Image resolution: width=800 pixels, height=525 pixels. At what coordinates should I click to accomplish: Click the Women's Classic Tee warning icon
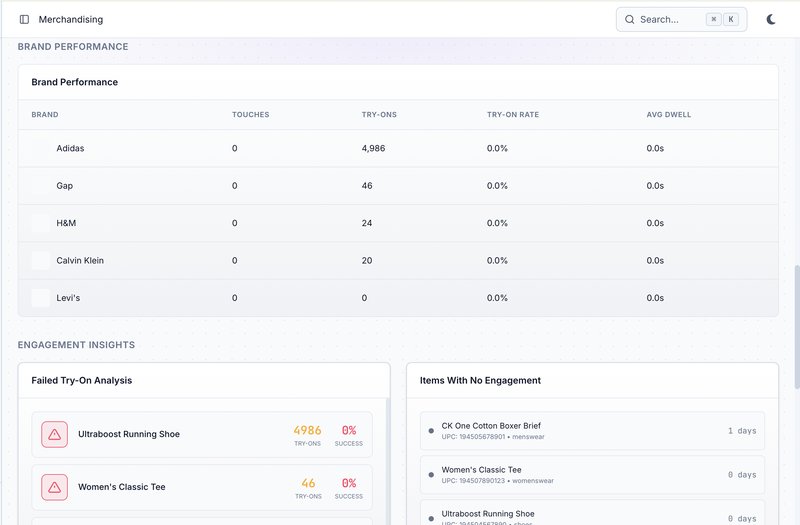pyautogui.click(x=55, y=487)
